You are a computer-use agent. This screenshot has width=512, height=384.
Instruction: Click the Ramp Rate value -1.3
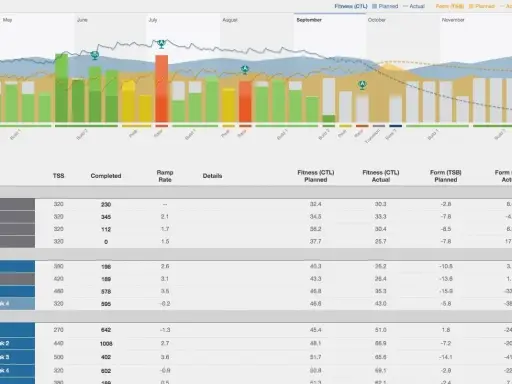tap(165, 330)
